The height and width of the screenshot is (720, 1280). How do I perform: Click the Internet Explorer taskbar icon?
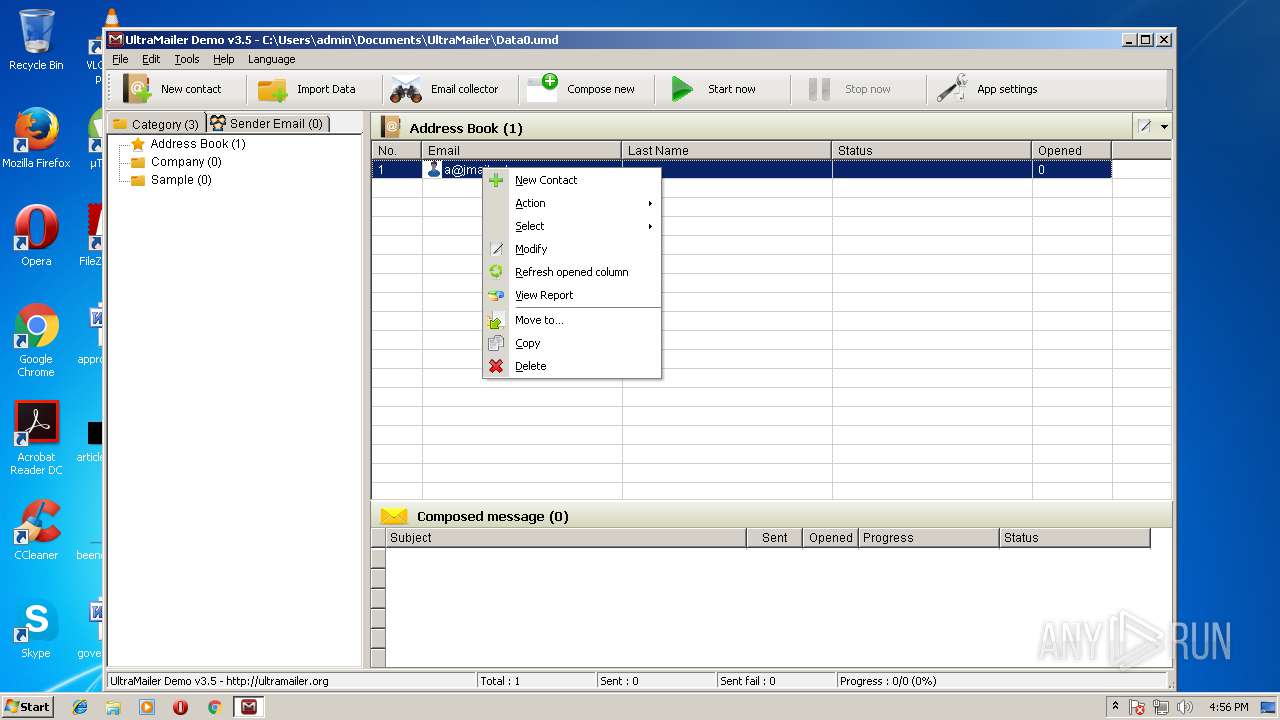[80, 707]
